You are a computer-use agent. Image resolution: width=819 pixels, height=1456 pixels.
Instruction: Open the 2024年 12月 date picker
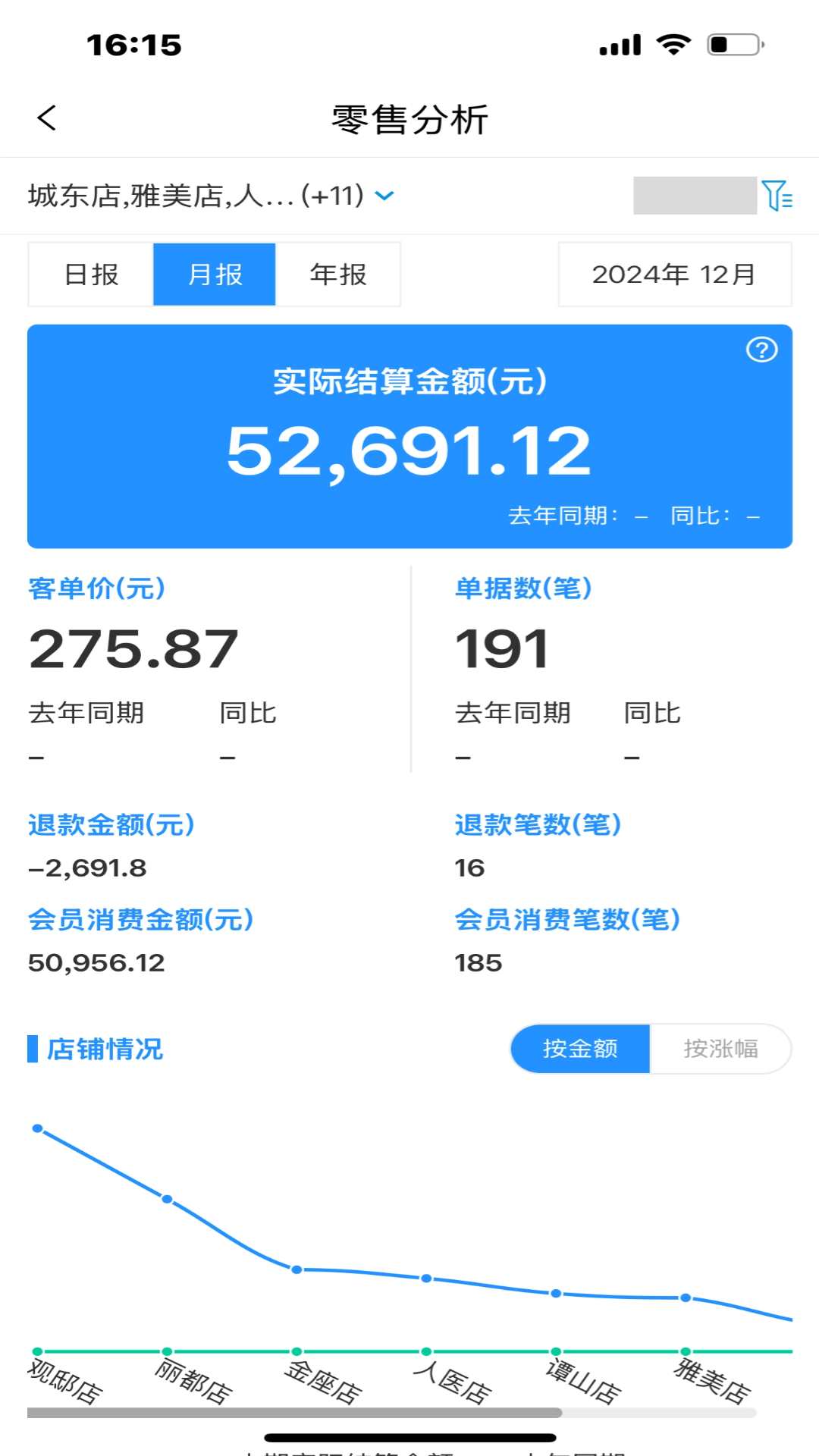(x=674, y=275)
